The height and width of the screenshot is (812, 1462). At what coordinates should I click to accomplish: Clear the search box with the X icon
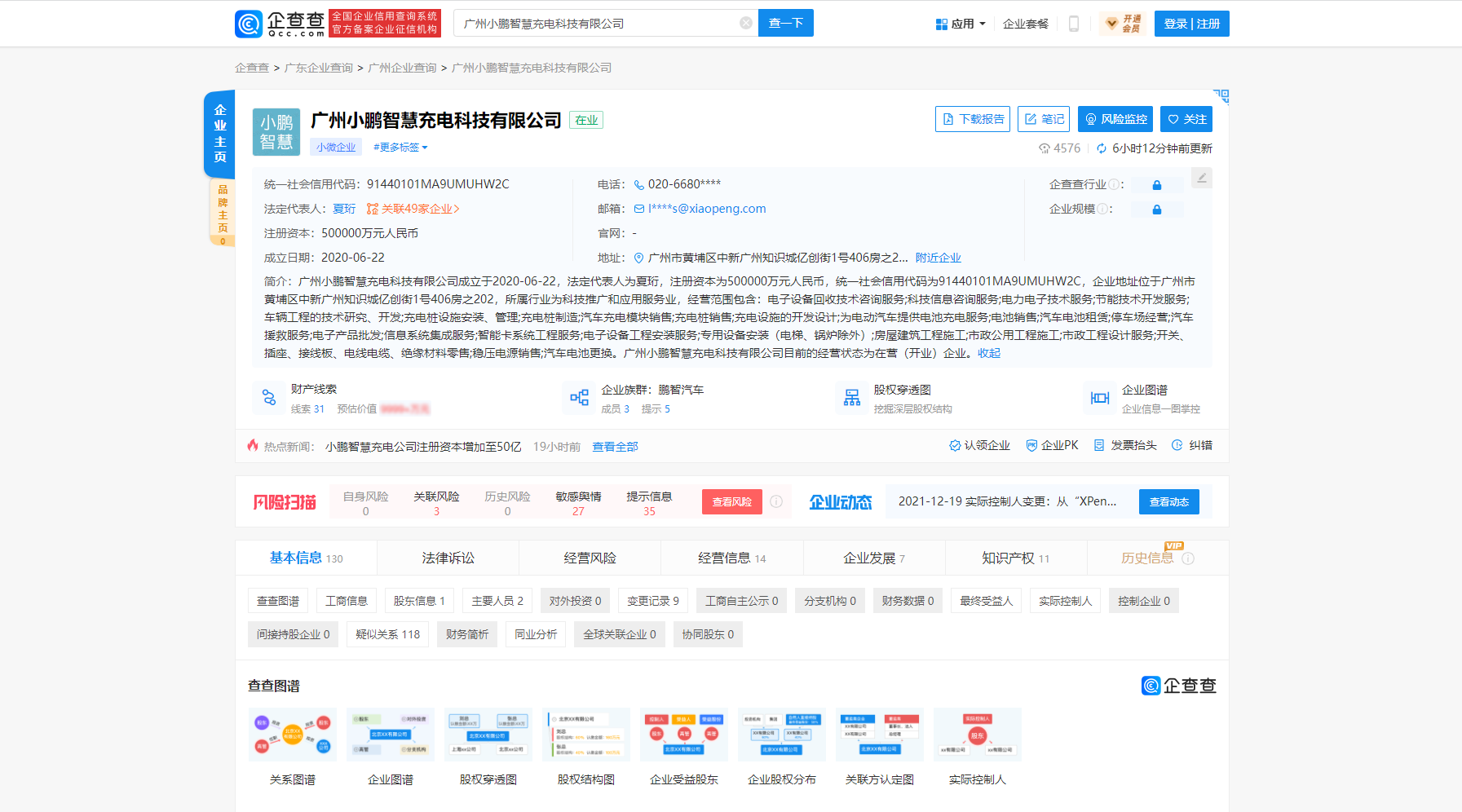[745, 23]
